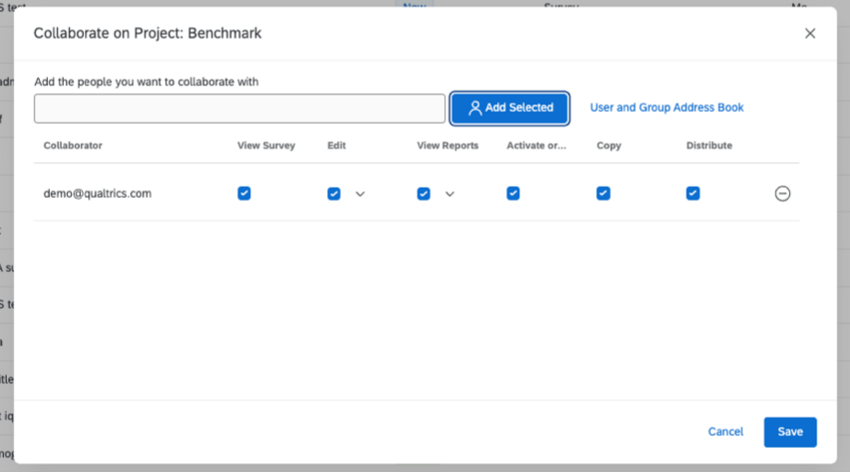Viewport: 850px width, 472px height.
Task: Open the User and Group Address Book
Action: tap(666, 108)
